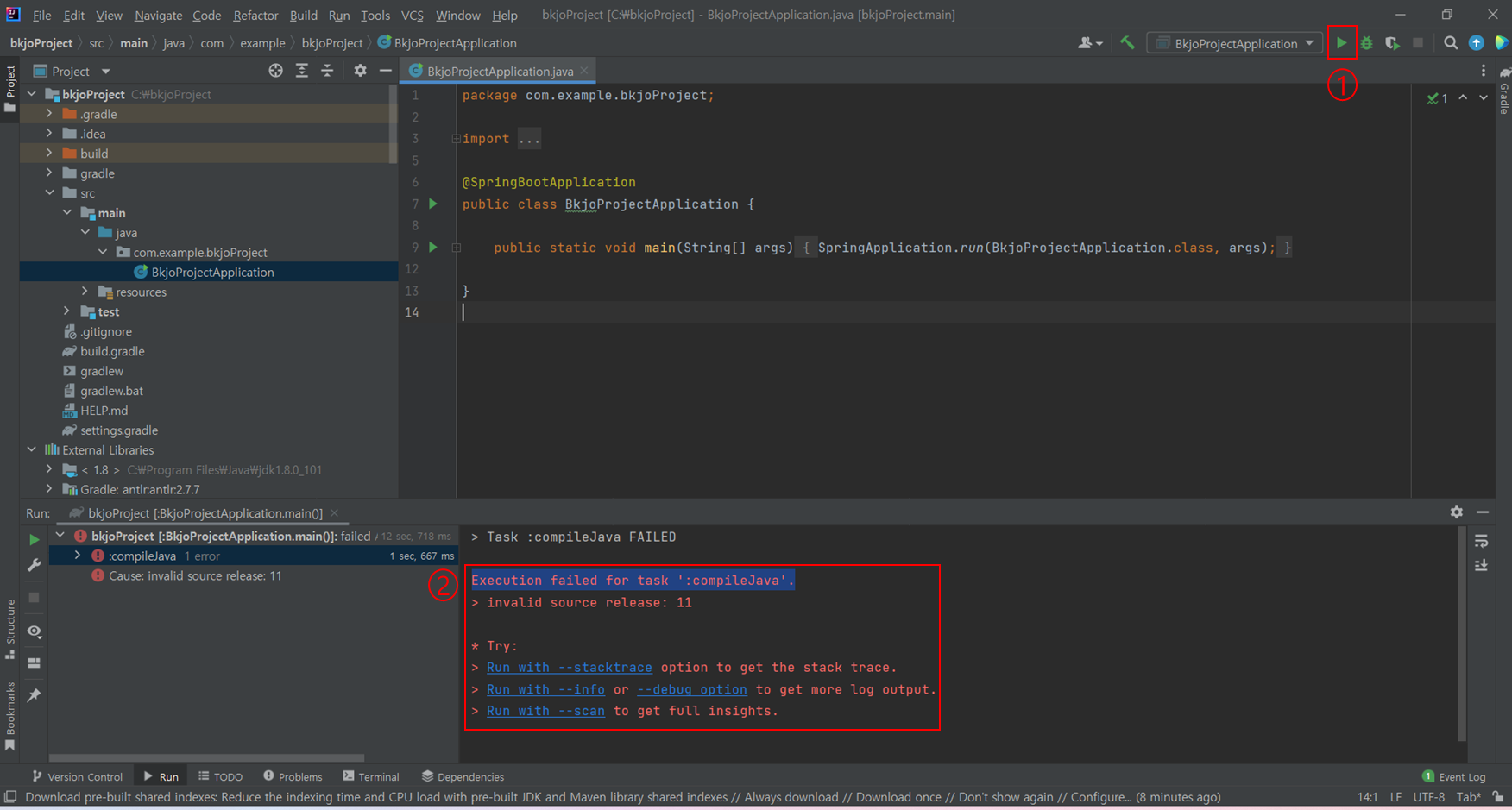
Task: Open IDE update arrow icon
Action: 1477,43
